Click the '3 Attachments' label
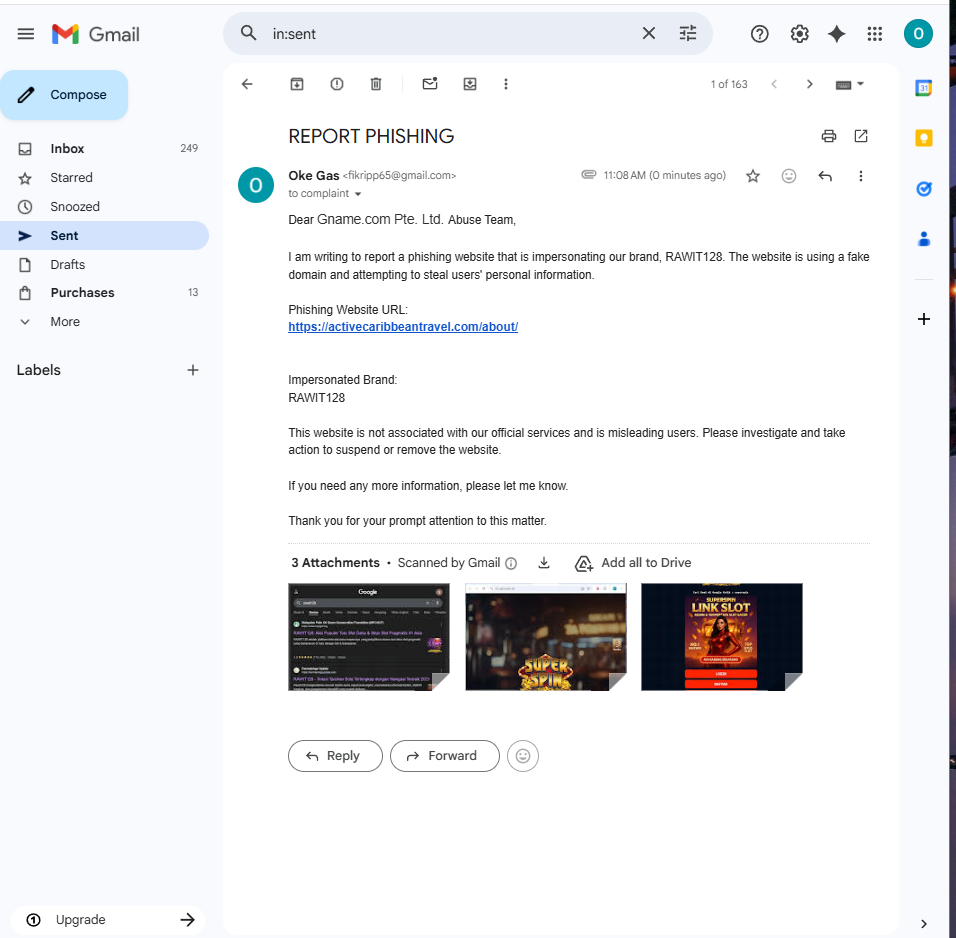This screenshot has width=956, height=938. pyautogui.click(x=335, y=563)
